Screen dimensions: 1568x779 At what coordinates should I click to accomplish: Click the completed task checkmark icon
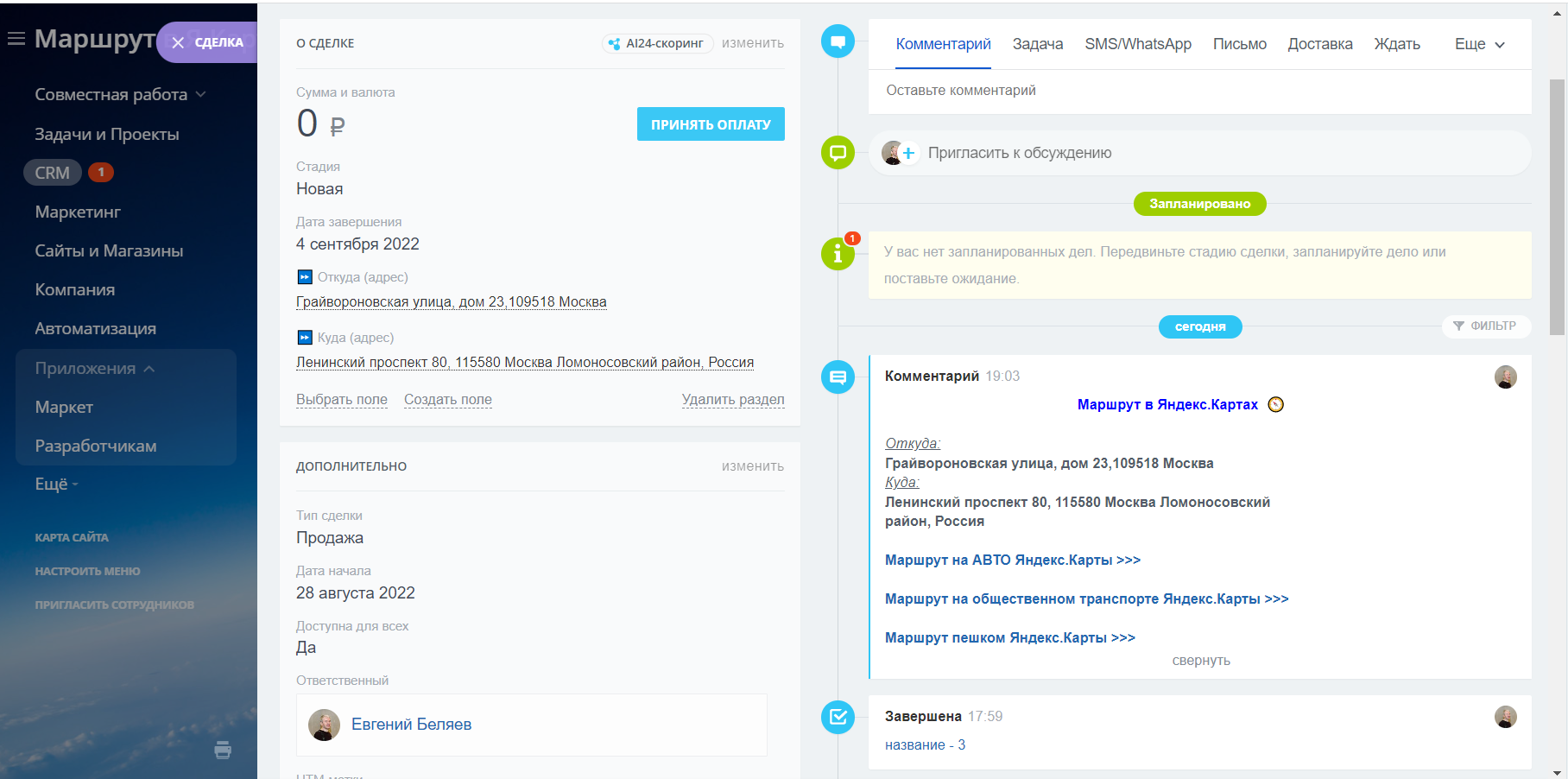pyautogui.click(x=838, y=717)
